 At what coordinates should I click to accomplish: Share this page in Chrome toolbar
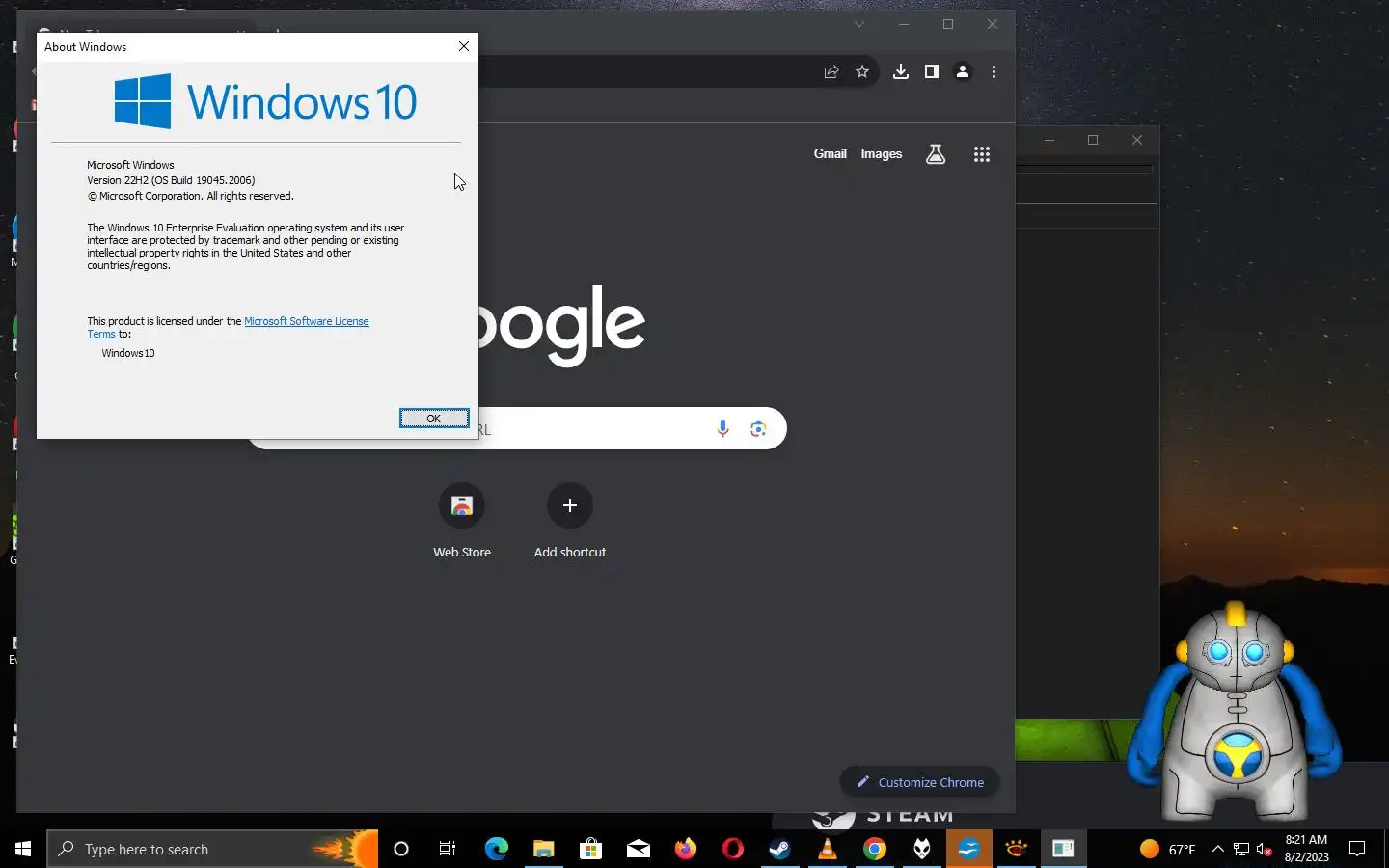click(831, 71)
